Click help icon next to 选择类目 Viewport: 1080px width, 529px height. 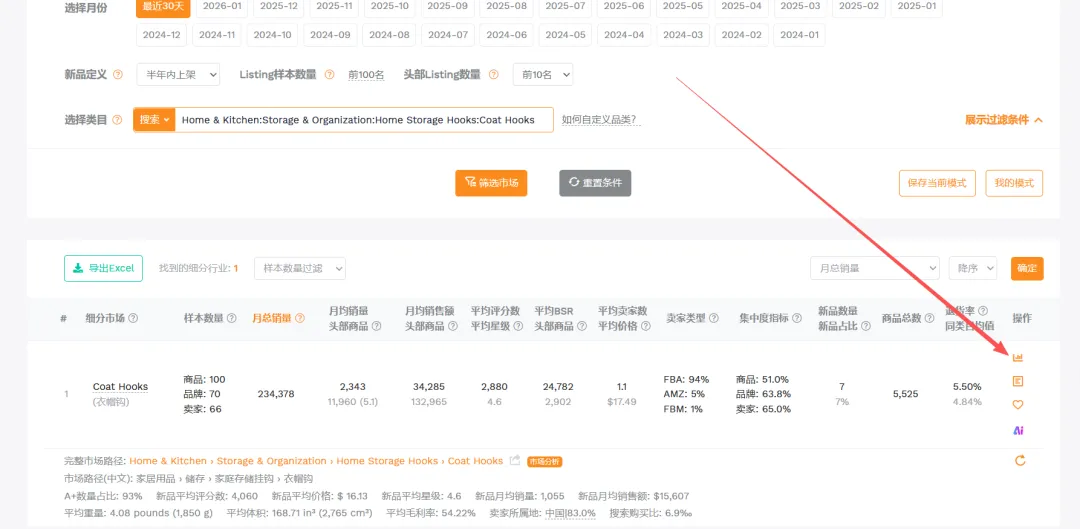tap(118, 120)
